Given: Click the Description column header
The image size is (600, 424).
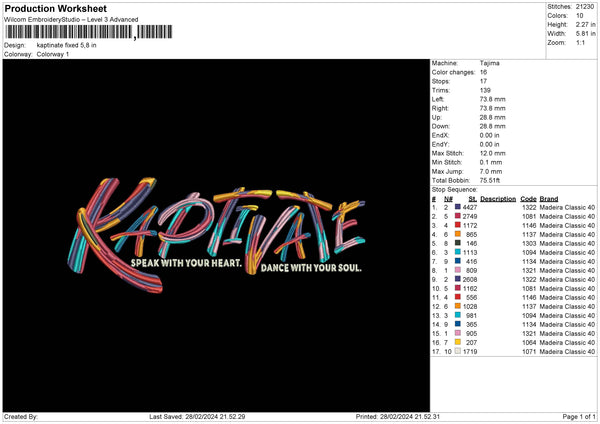Looking at the screenshot, I should [x=498, y=199].
